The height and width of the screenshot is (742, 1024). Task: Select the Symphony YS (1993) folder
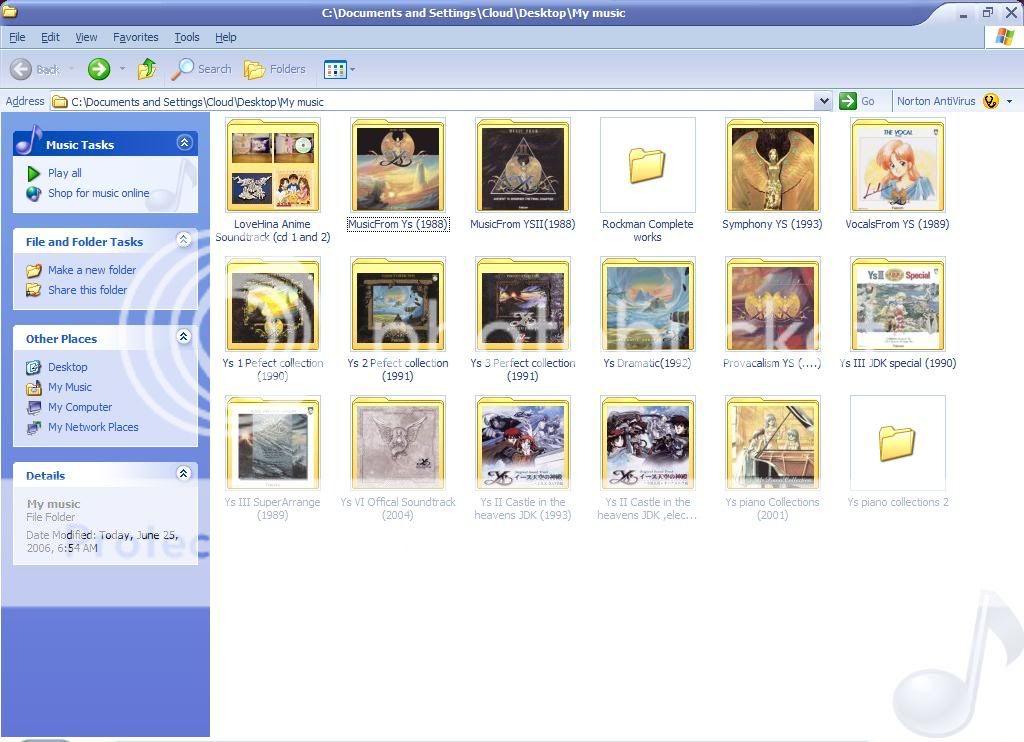pos(772,166)
